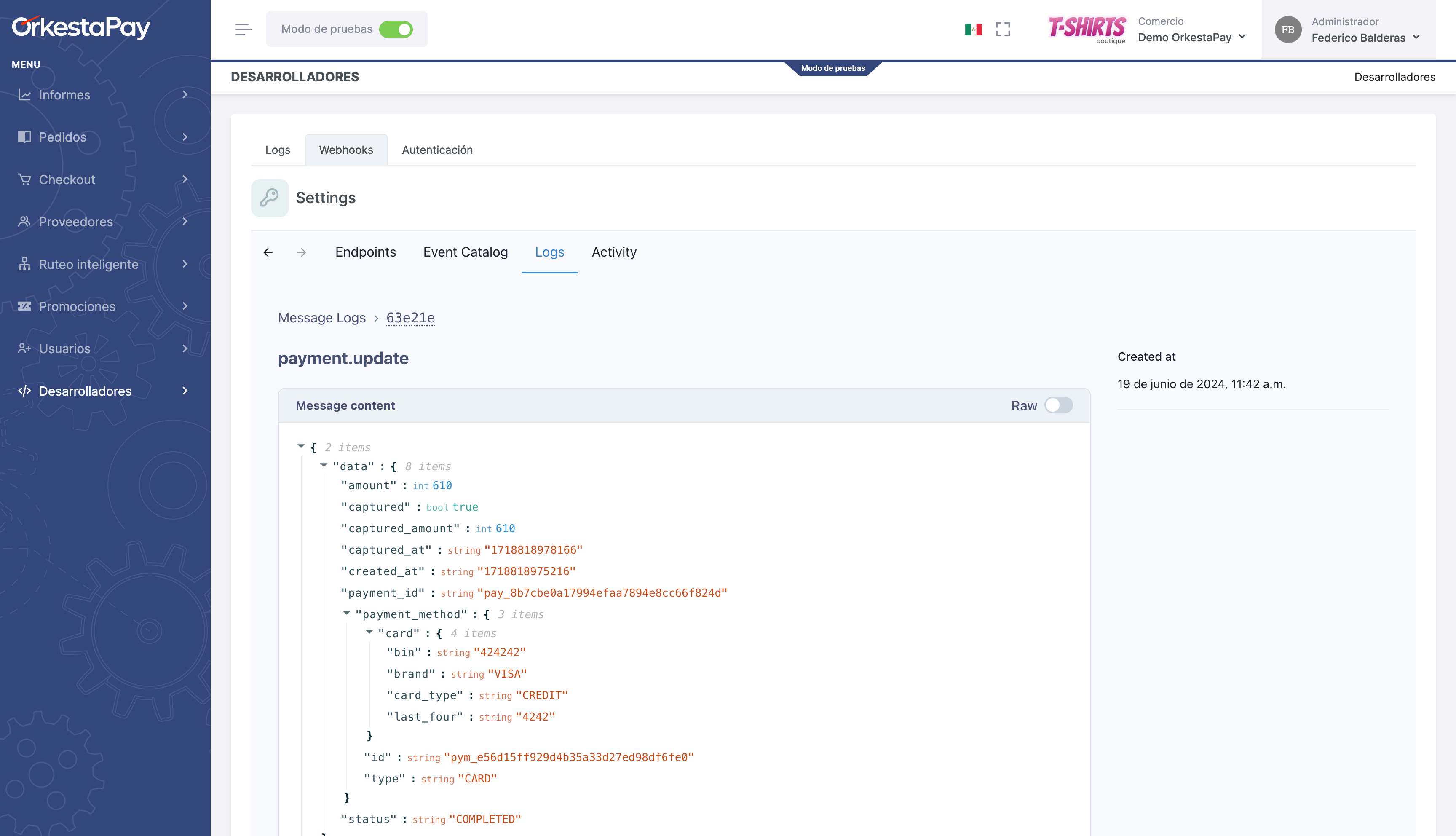Image resolution: width=1456 pixels, height=836 pixels.
Task: Click the "4242" last_four value
Action: pos(535,717)
